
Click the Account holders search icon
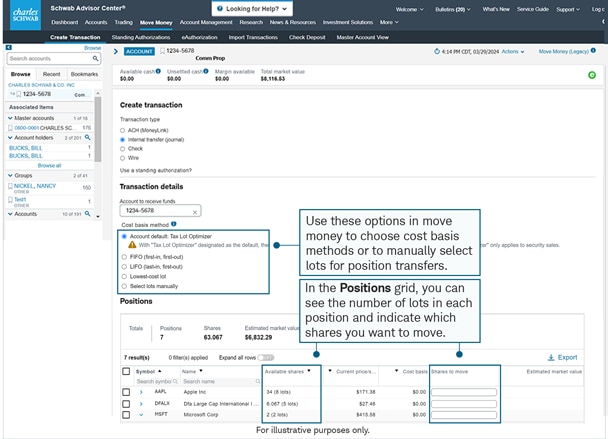88,137
